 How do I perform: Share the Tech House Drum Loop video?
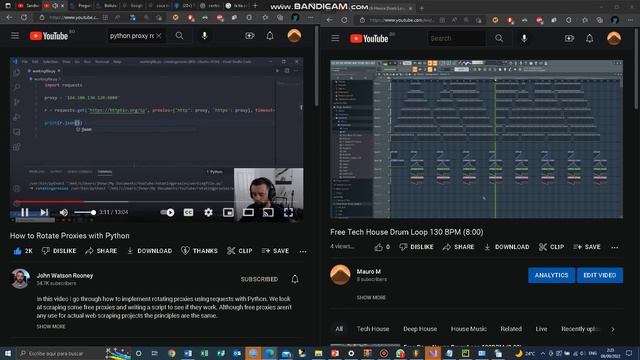pos(458,247)
